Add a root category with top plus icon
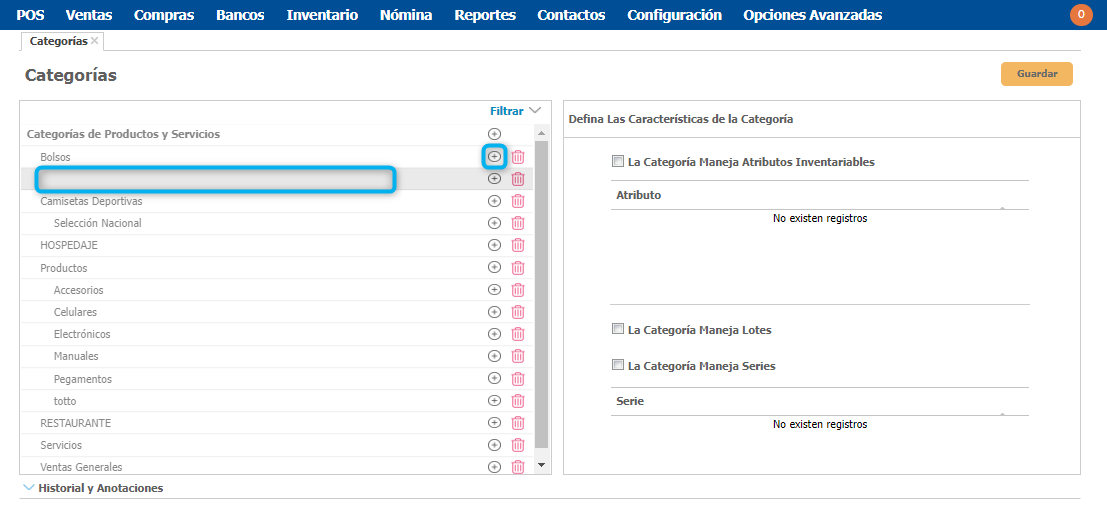The image size is (1107, 506). tap(494, 134)
